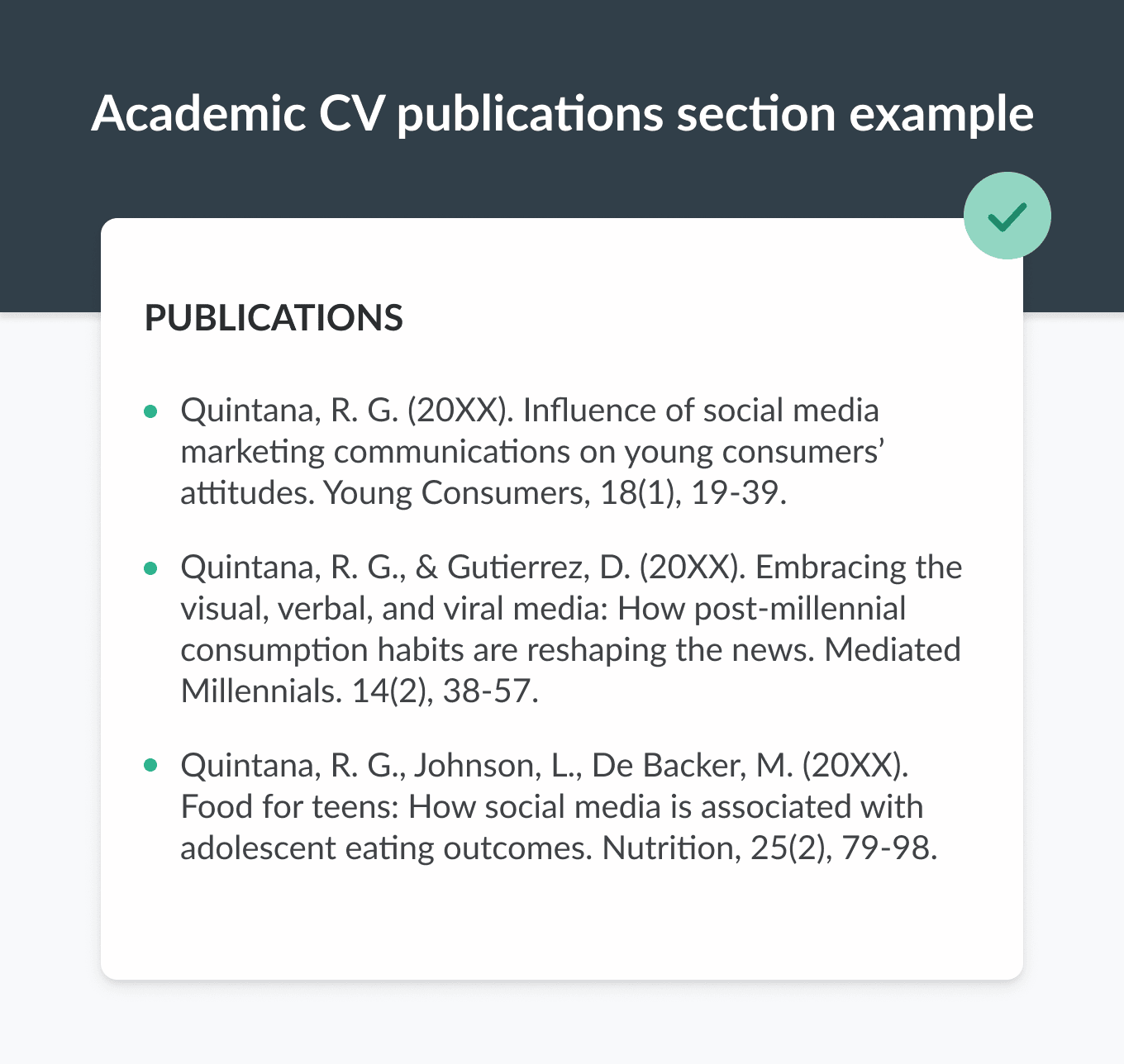Click the green checkmark badge icon
Viewport: 1124px width, 1064px height.
[1007, 216]
